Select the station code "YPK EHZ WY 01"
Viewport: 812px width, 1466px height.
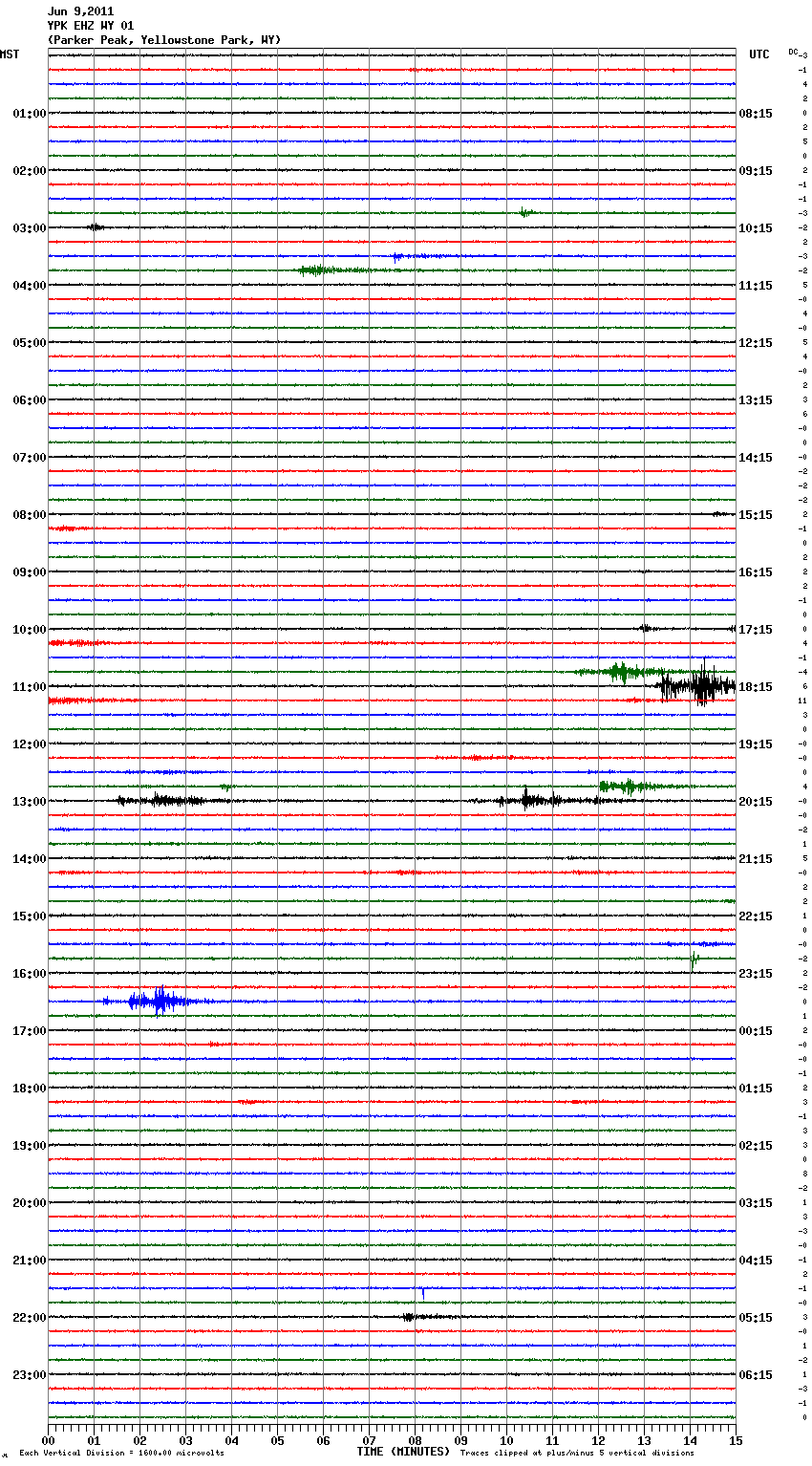pos(90,26)
